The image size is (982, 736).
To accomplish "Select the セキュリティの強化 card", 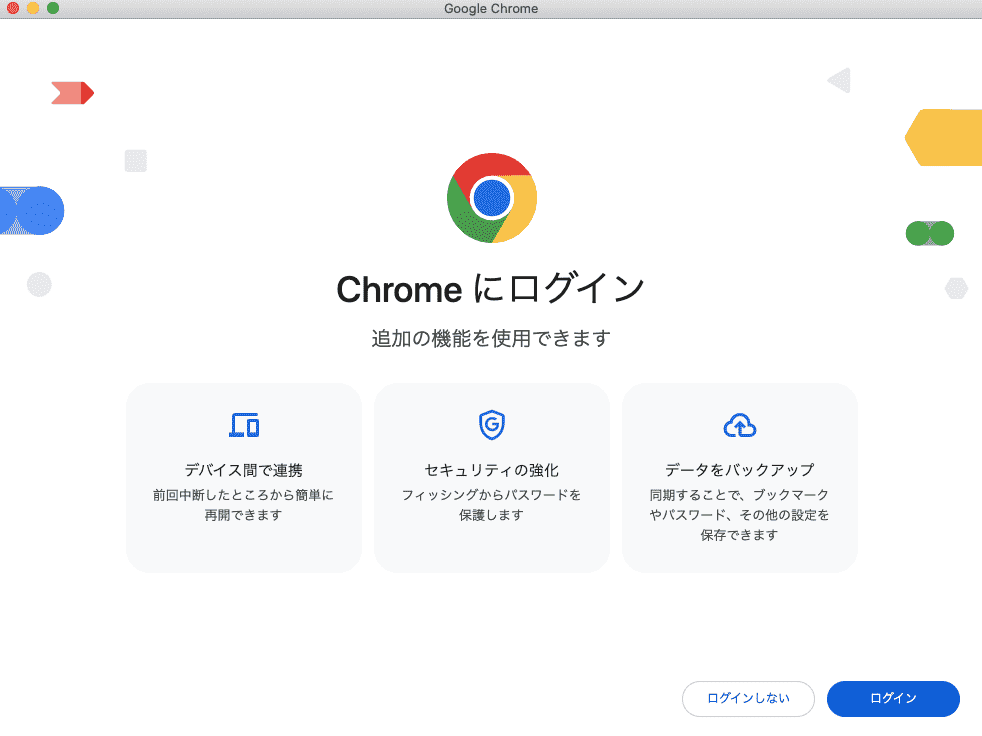I will pyautogui.click(x=491, y=478).
